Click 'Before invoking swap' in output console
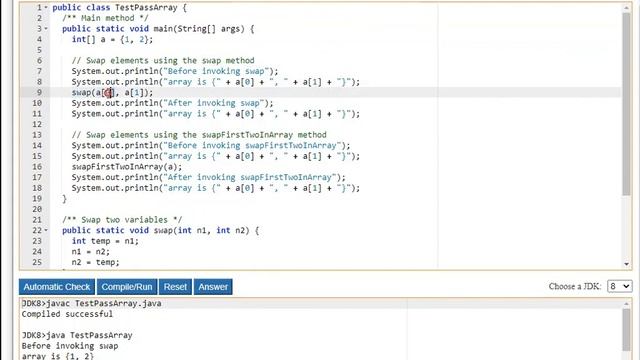This screenshot has height=360, width=640. coord(70,346)
